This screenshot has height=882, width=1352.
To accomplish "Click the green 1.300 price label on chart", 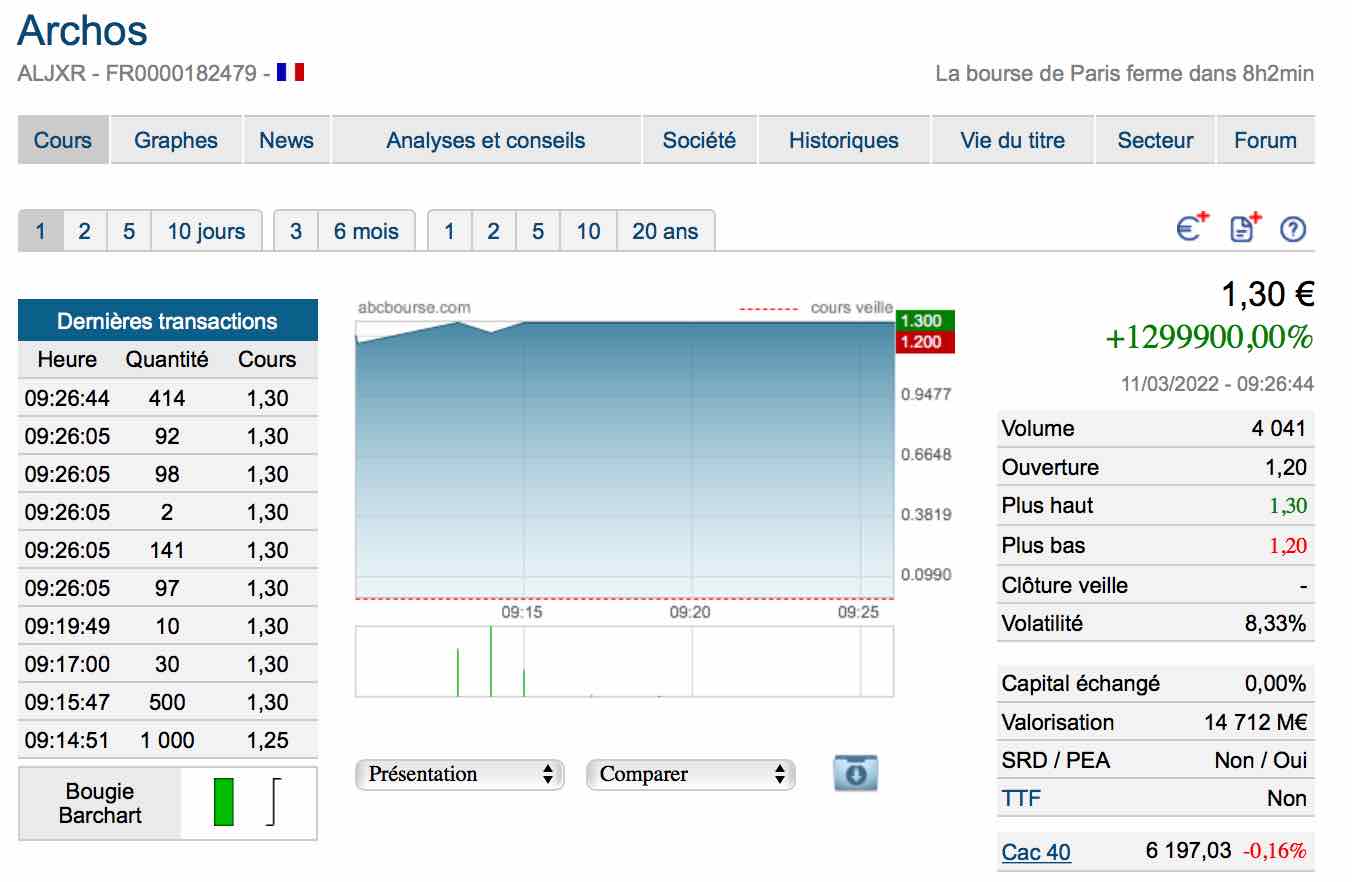I will tap(925, 320).
